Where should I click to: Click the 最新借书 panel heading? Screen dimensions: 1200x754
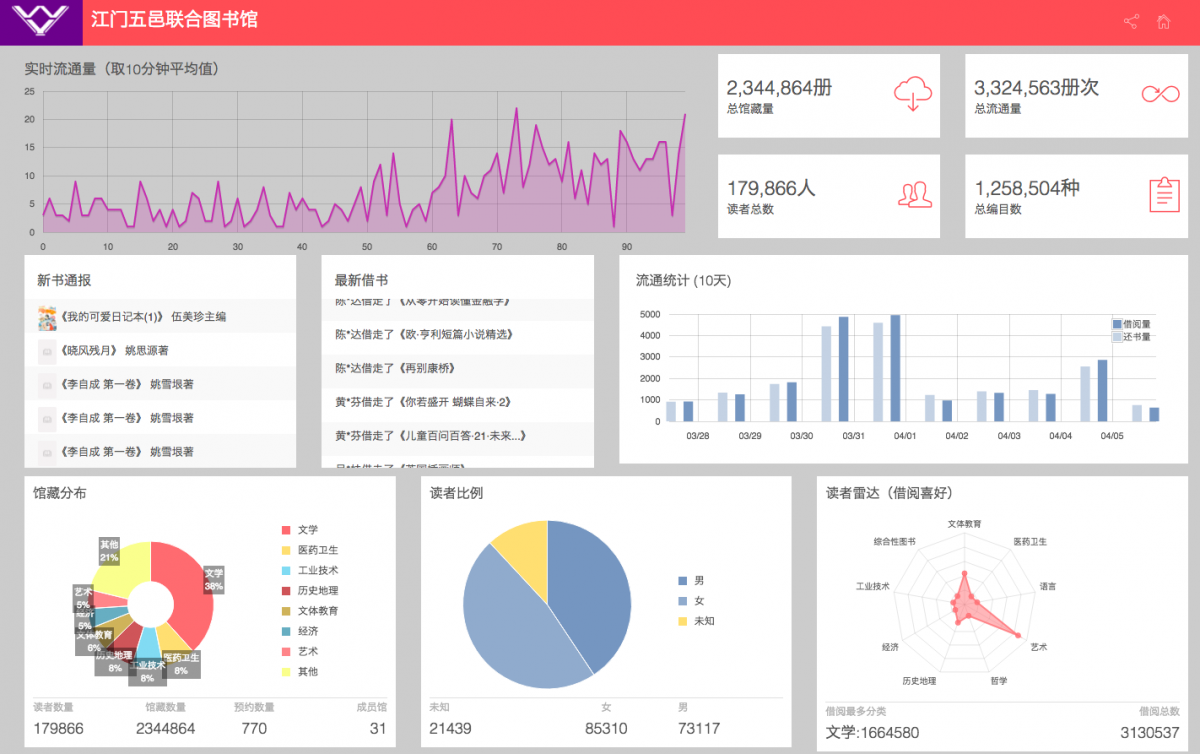362,281
